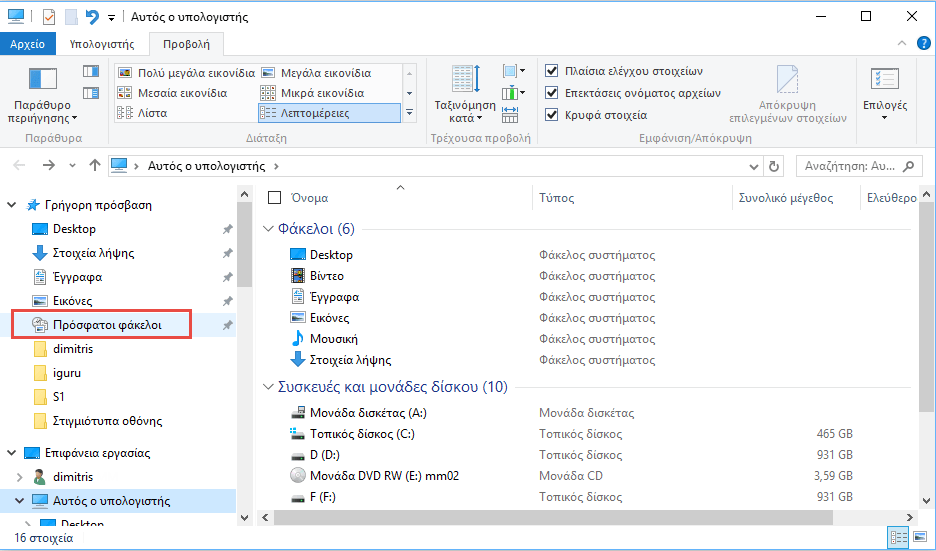Select Τοπικός δίσκος (C:) drive
936x551 pixels.
[x=362, y=434]
